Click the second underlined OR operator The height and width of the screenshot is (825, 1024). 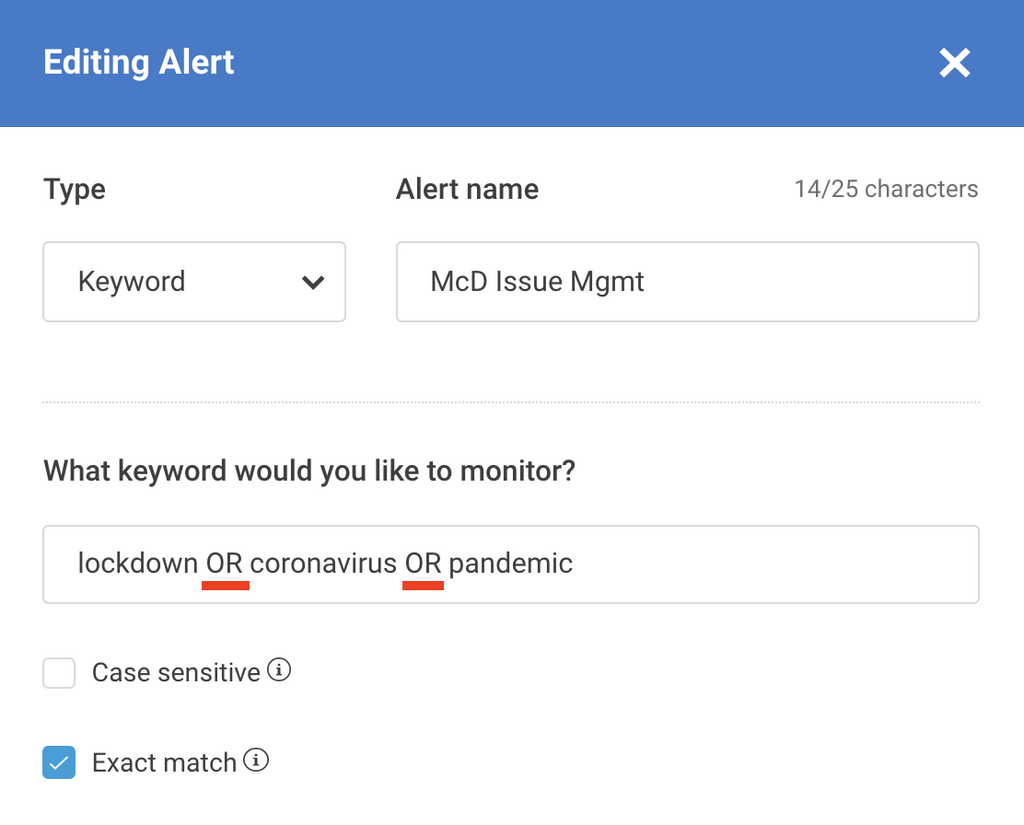[x=423, y=563]
